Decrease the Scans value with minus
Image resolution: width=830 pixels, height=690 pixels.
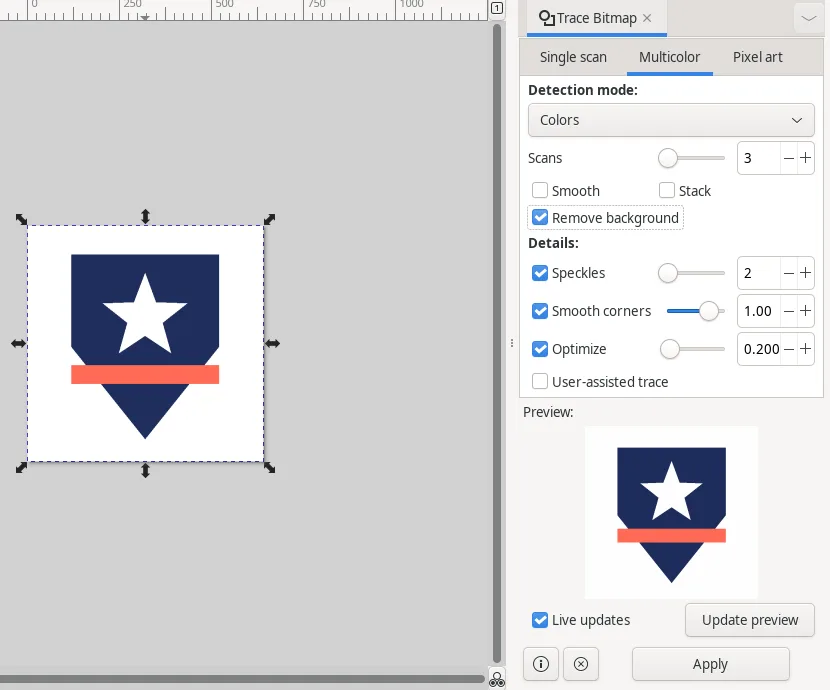pyautogui.click(x=789, y=158)
